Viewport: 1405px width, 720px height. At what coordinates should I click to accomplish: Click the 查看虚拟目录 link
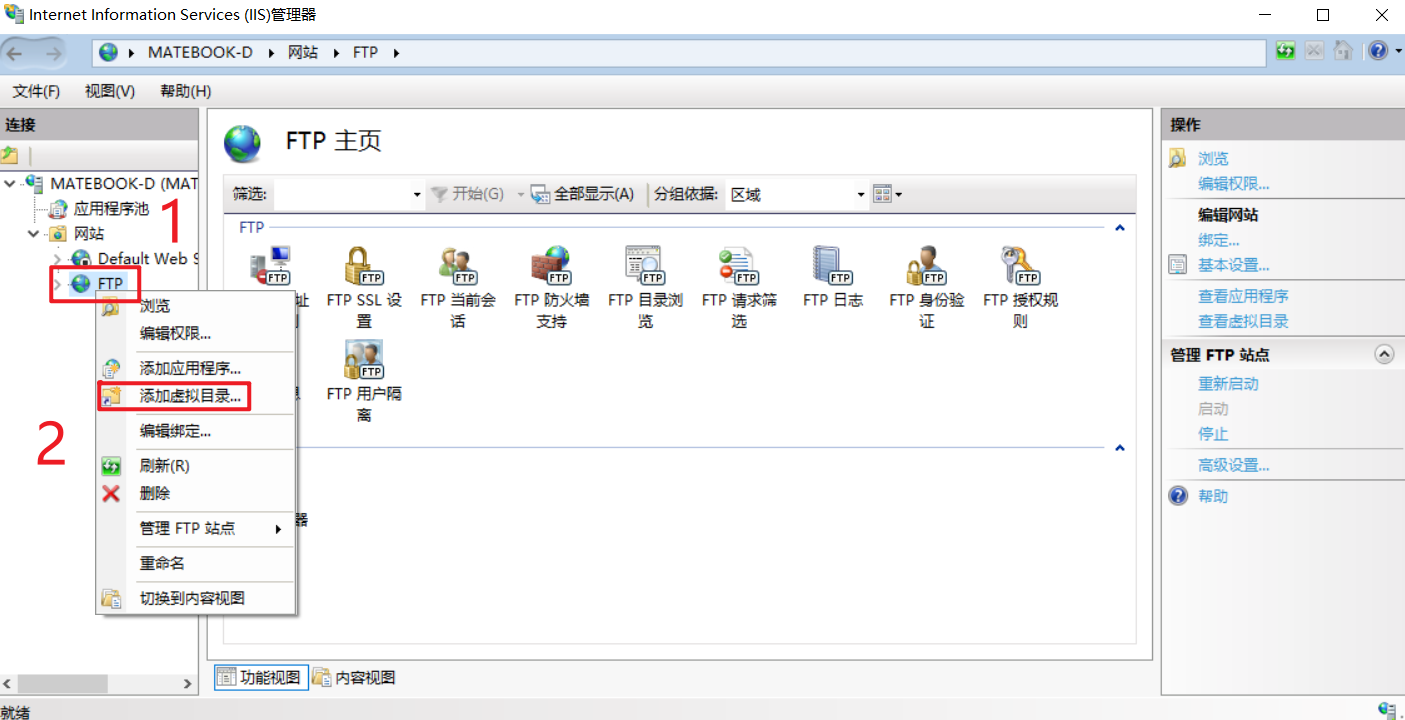(1243, 321)
